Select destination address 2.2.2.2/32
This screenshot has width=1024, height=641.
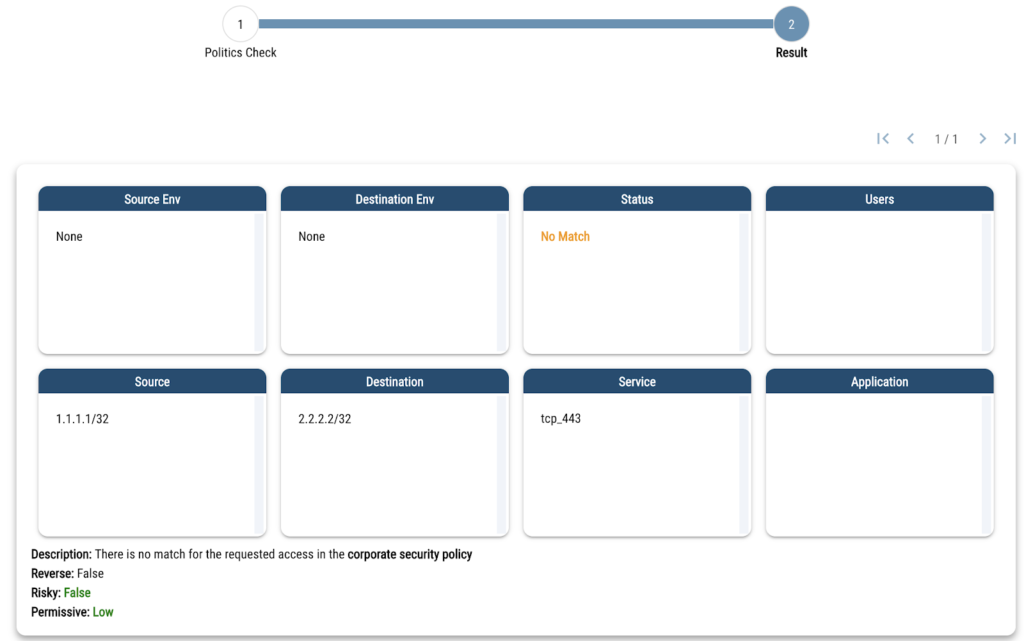pyautogui.click(x=325, y=419)
